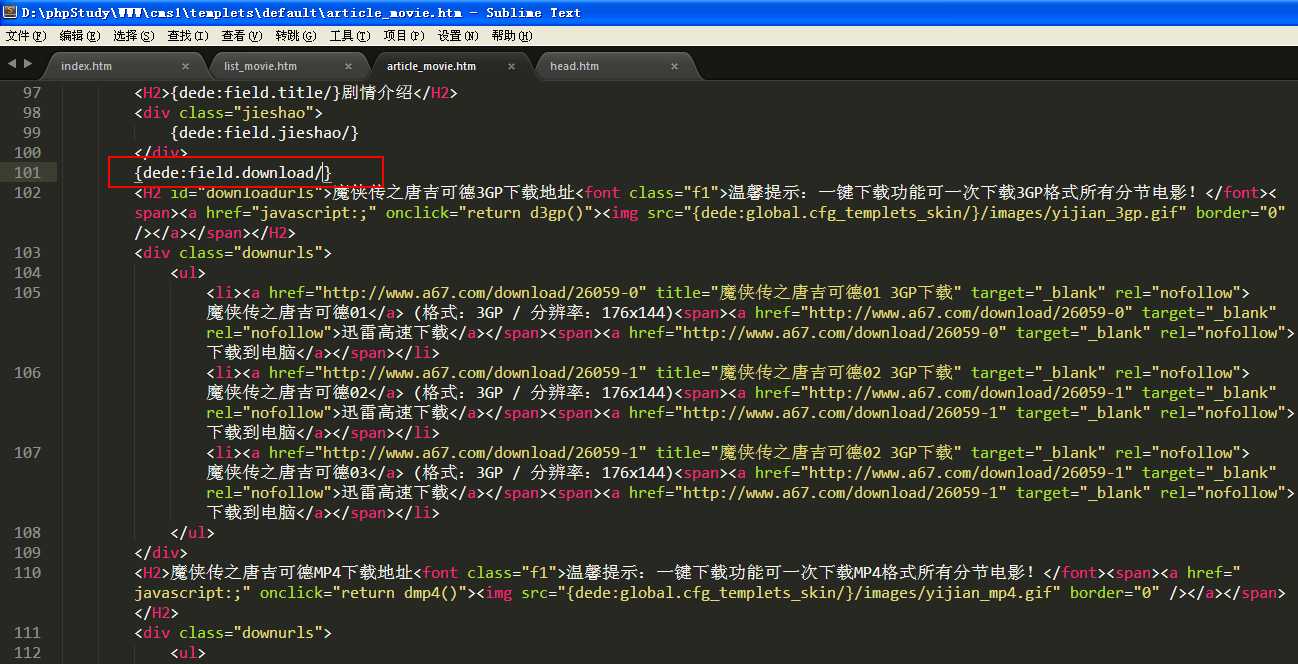Click line number 107 in gutter
1298x664 pixels.
(x=28, y=453)
